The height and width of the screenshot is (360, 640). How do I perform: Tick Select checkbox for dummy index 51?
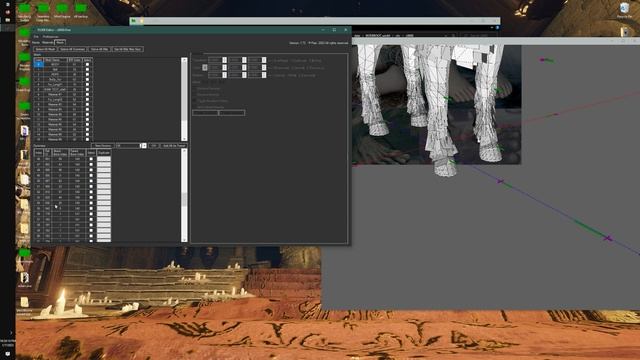click(x=91, y=186)
